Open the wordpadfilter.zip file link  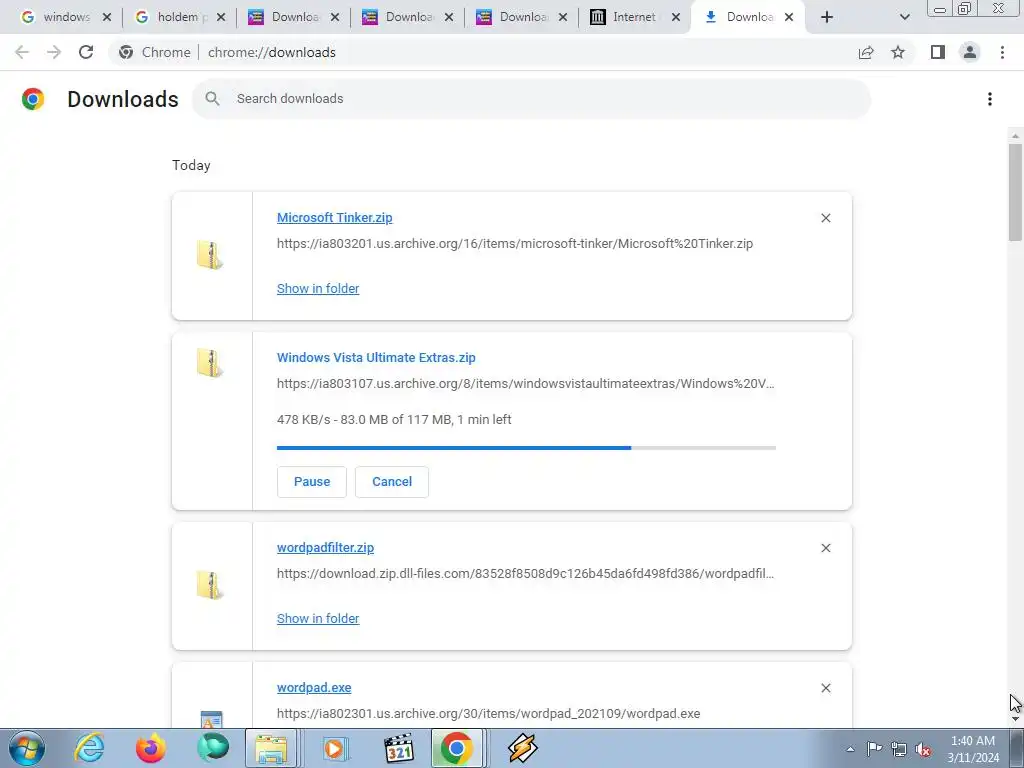[x=325, y=547]
